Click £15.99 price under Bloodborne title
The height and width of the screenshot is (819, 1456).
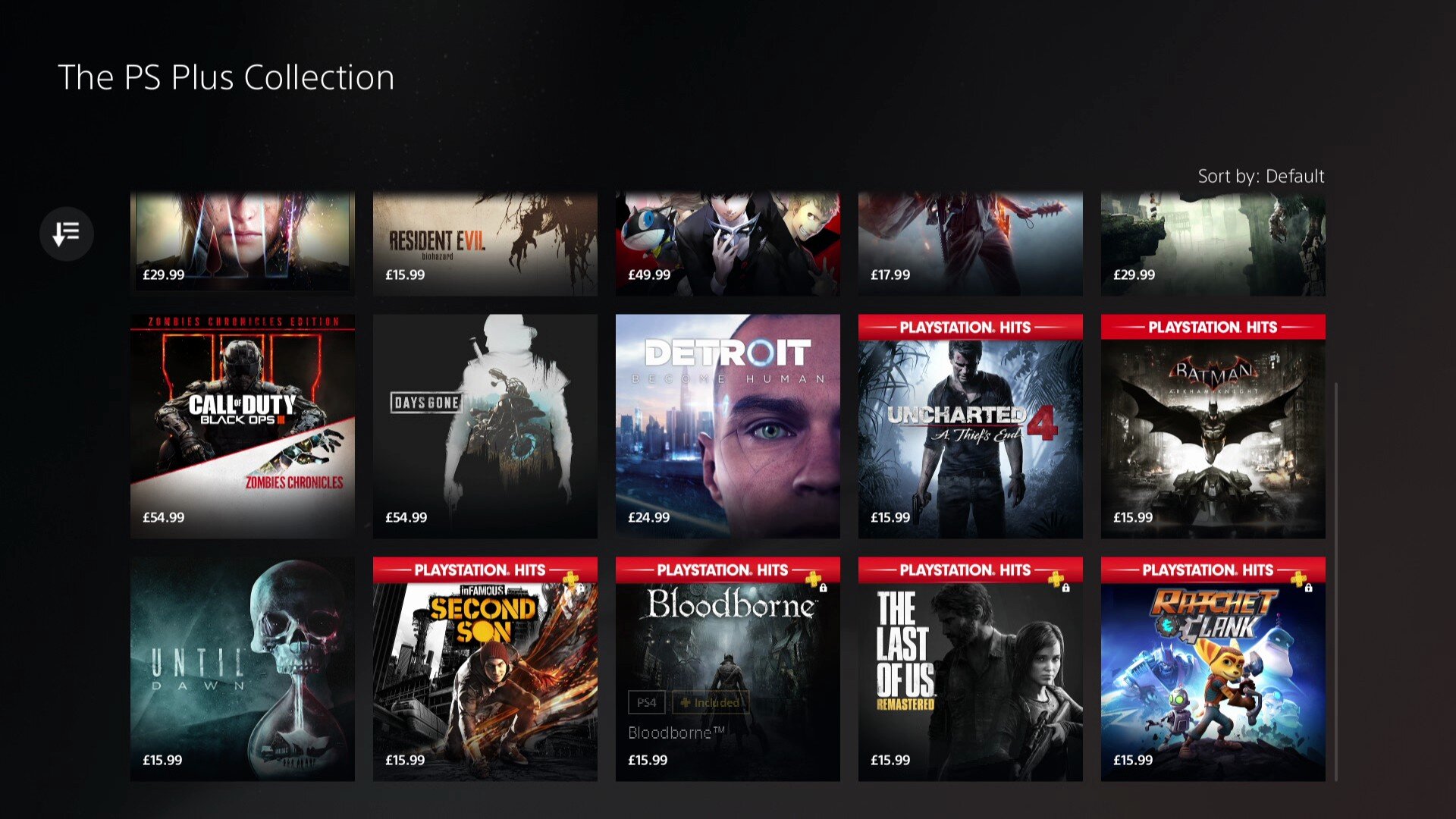tap(648, 760)
